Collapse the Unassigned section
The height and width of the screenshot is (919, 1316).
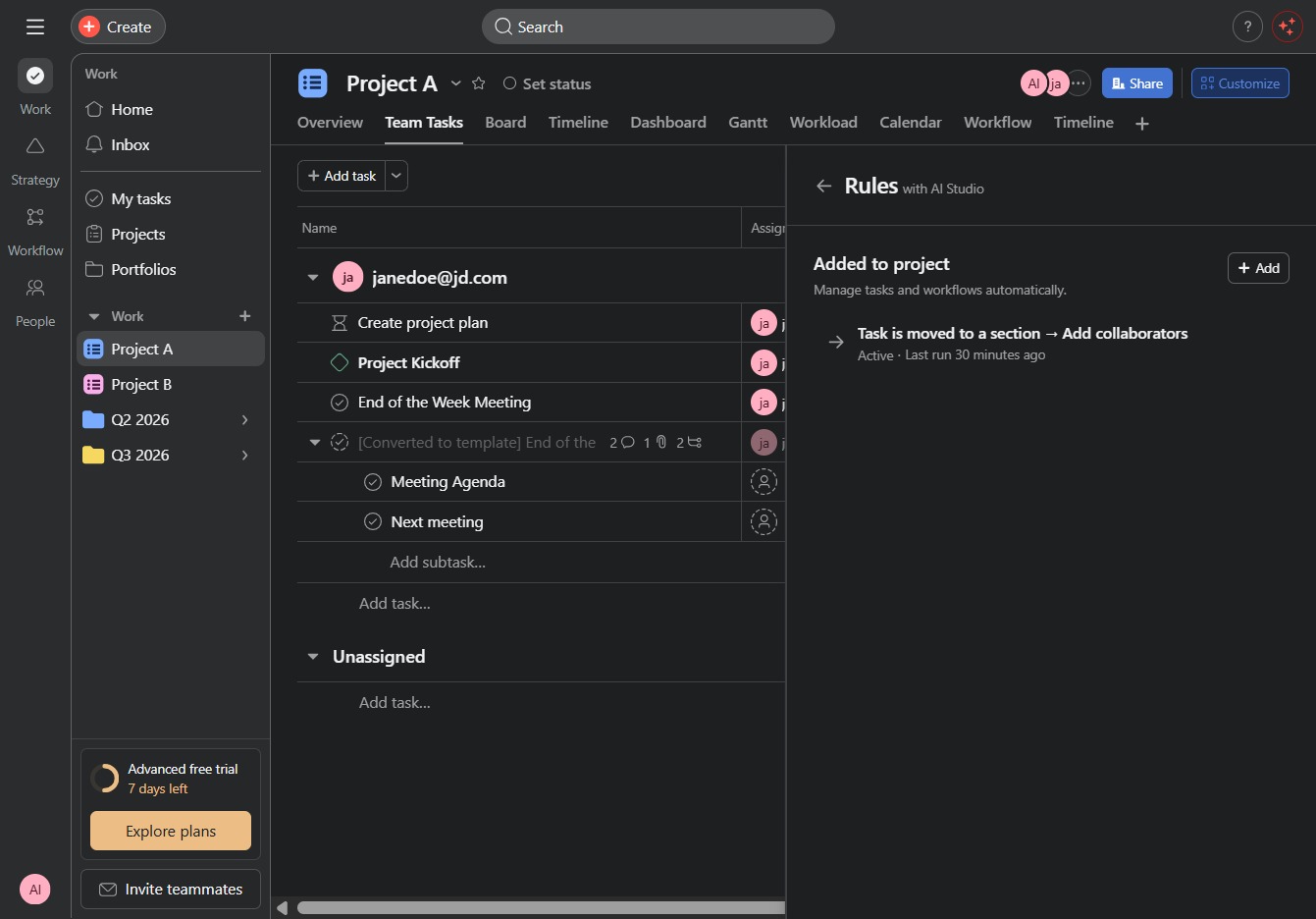(313, 657)
